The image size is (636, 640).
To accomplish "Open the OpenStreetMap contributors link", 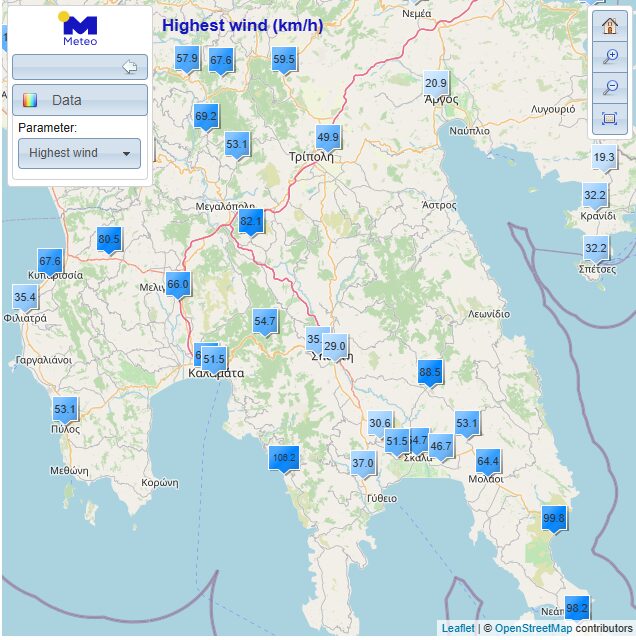I will pyautogui.click(x=533, y=628).
